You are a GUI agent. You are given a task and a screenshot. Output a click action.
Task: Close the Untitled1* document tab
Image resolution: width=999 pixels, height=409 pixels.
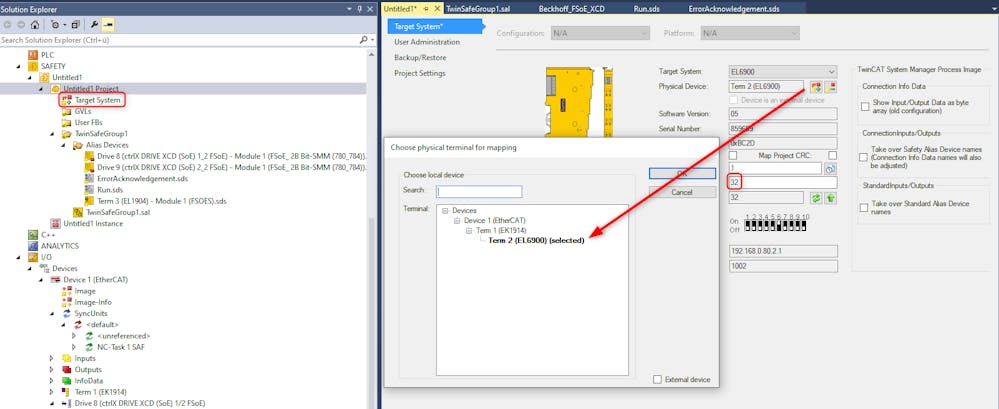click(x=437, y=9)
